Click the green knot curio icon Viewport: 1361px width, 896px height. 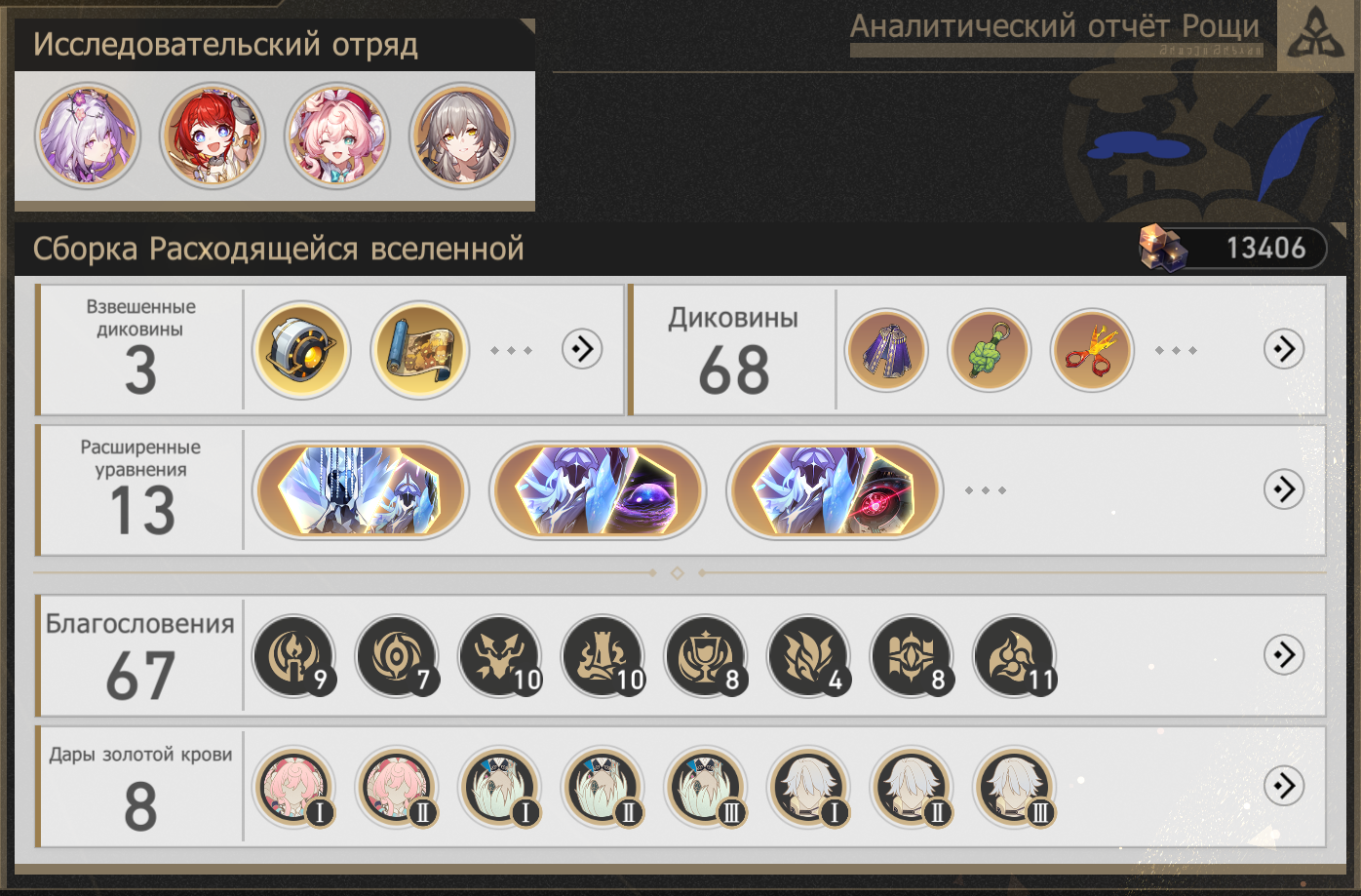(x=989, y=349)
